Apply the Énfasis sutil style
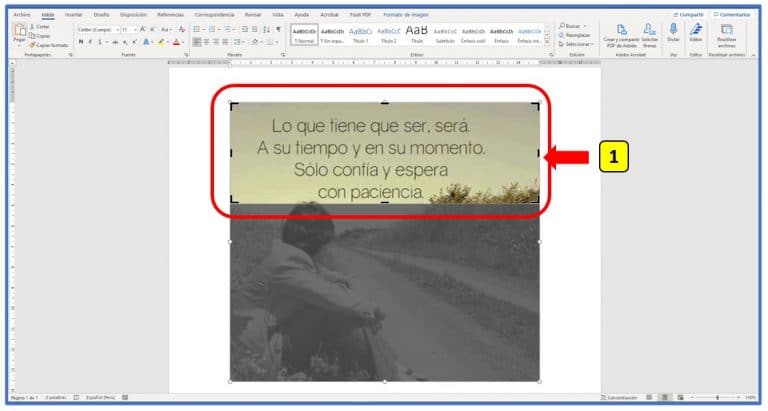 click(473, 35)
